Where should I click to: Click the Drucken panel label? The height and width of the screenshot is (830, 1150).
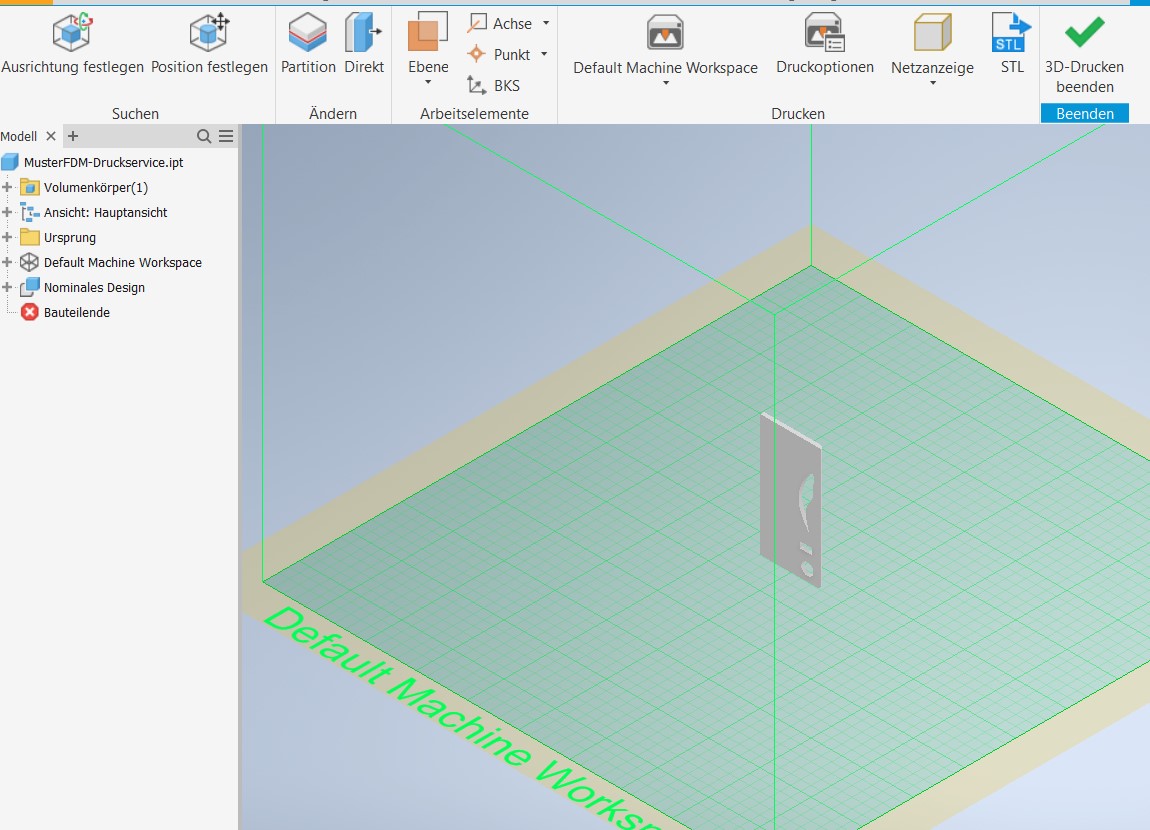pos(798,114)
